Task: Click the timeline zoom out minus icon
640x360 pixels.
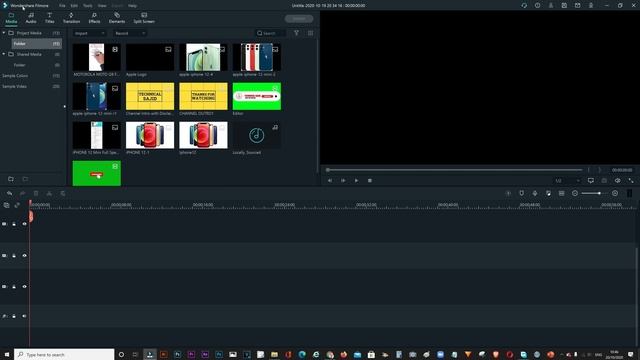Action: pyautogui.click(x=575, y=193)
